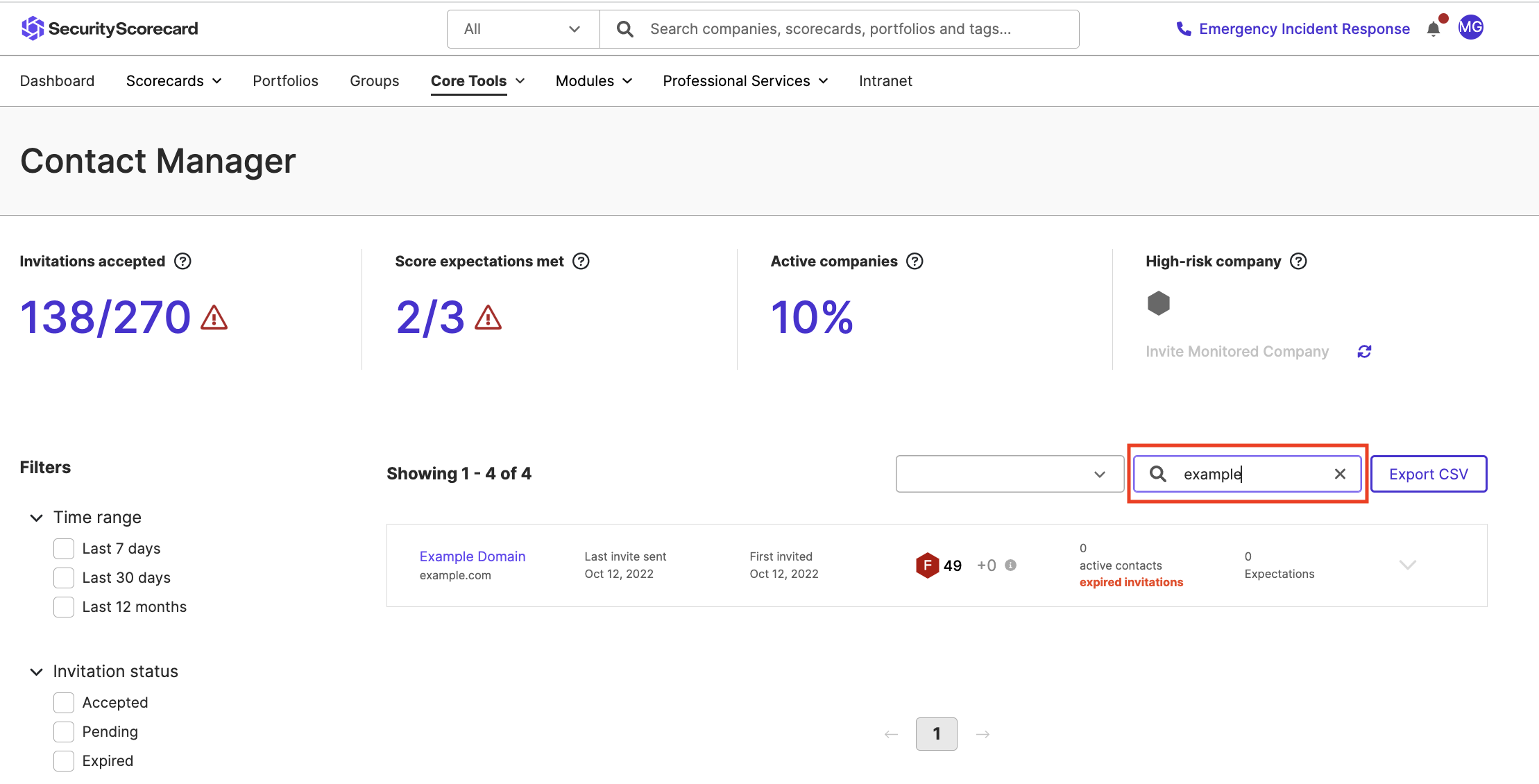
Task: Open the Example Domain company link
Action: 473,556
